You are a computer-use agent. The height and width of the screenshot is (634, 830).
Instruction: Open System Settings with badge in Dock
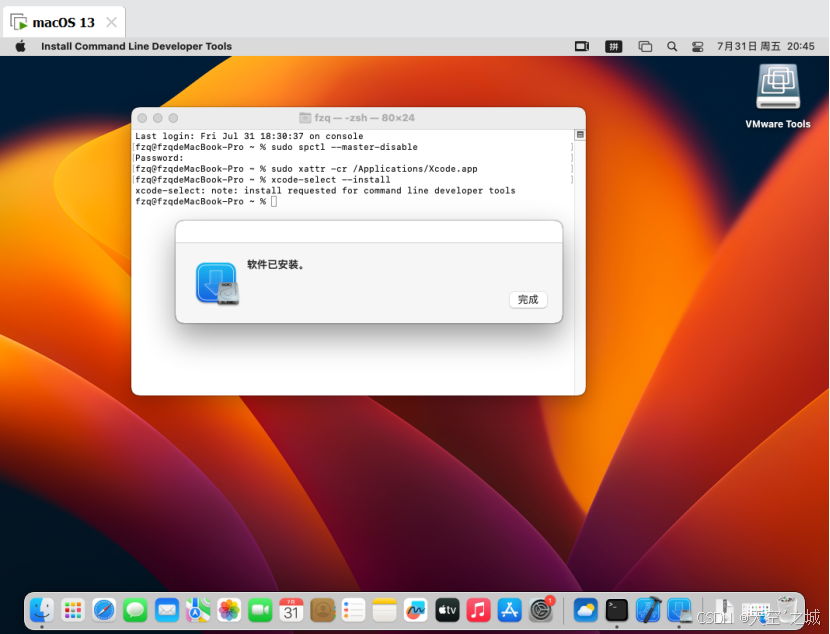(541, 610)
